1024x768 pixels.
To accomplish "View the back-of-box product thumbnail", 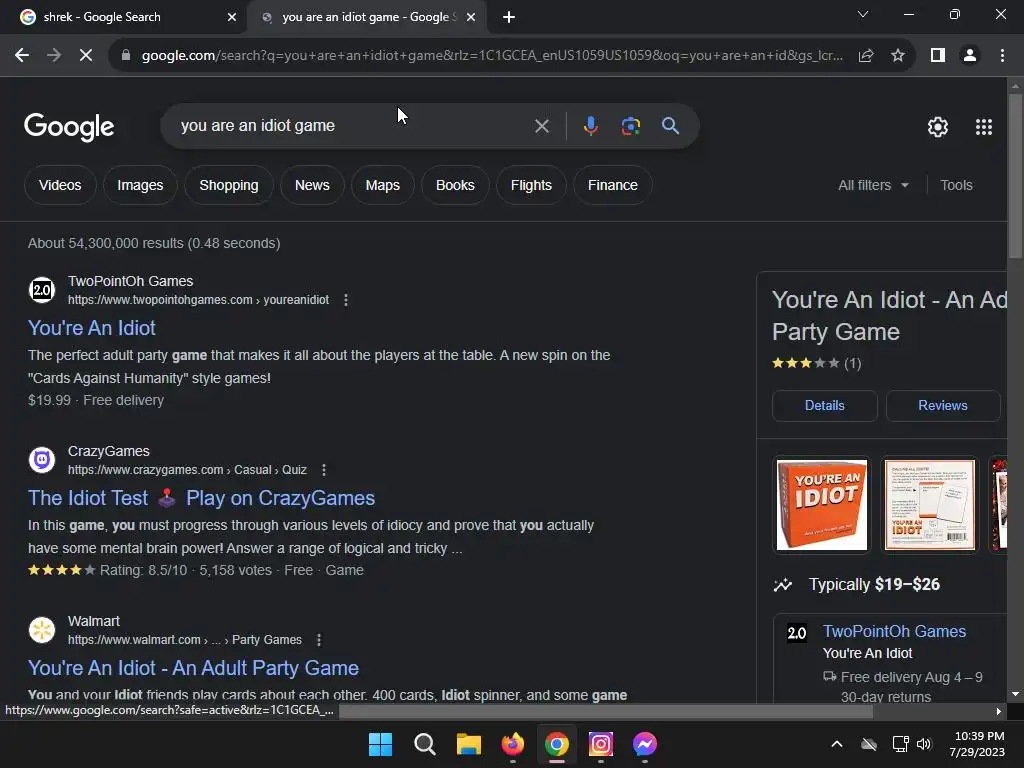I will tap(929, 504).
